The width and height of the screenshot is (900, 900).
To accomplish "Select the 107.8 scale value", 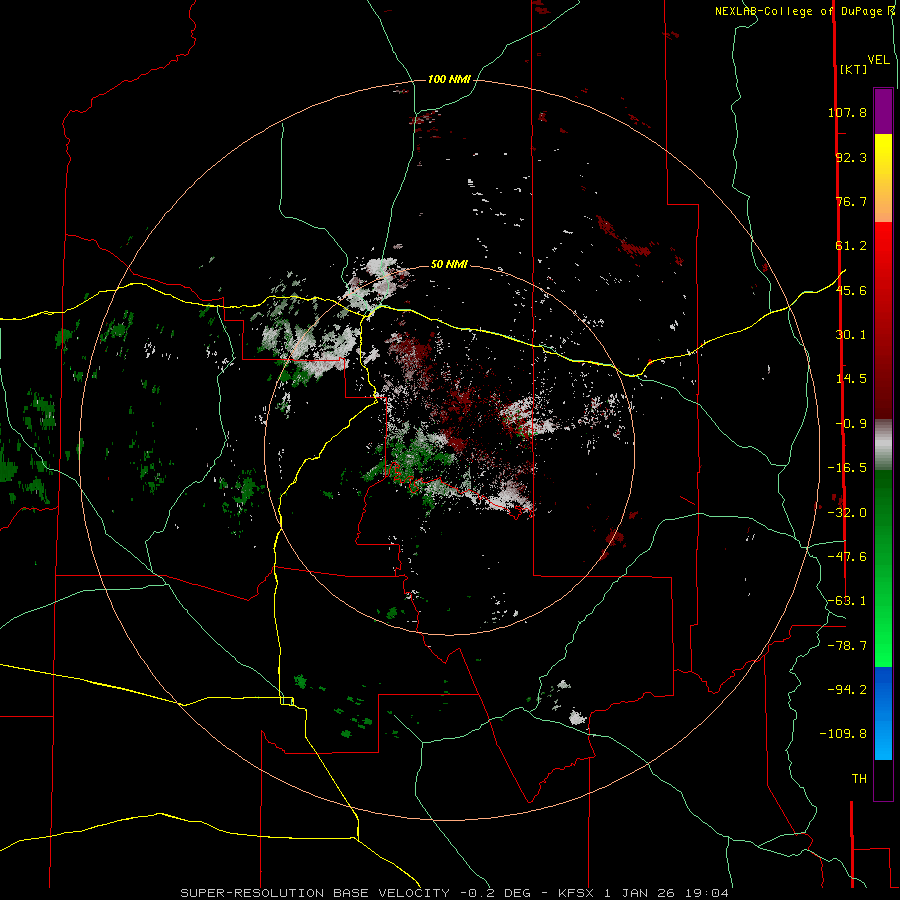I will (847, 112).
